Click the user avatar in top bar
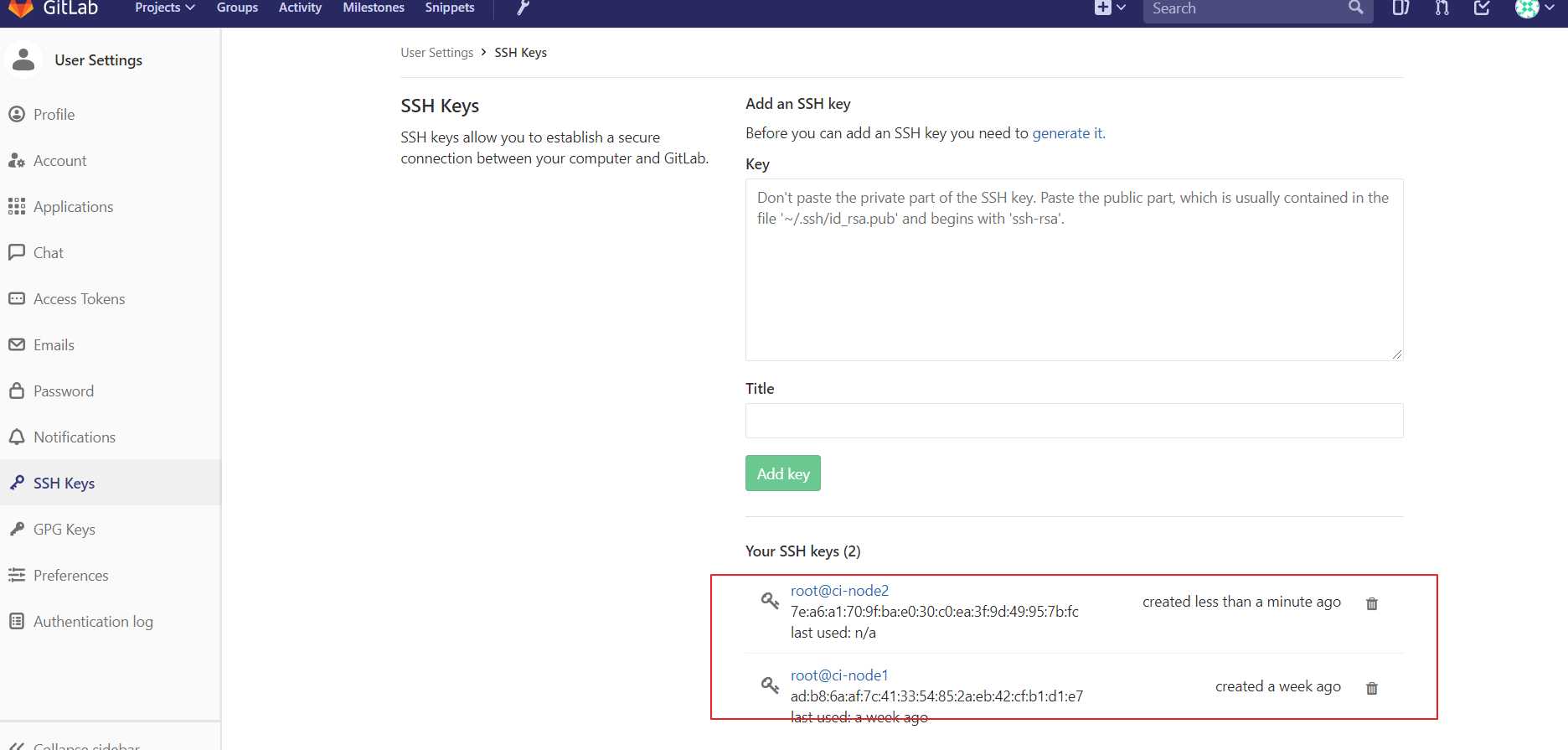 click(1527, 8)
